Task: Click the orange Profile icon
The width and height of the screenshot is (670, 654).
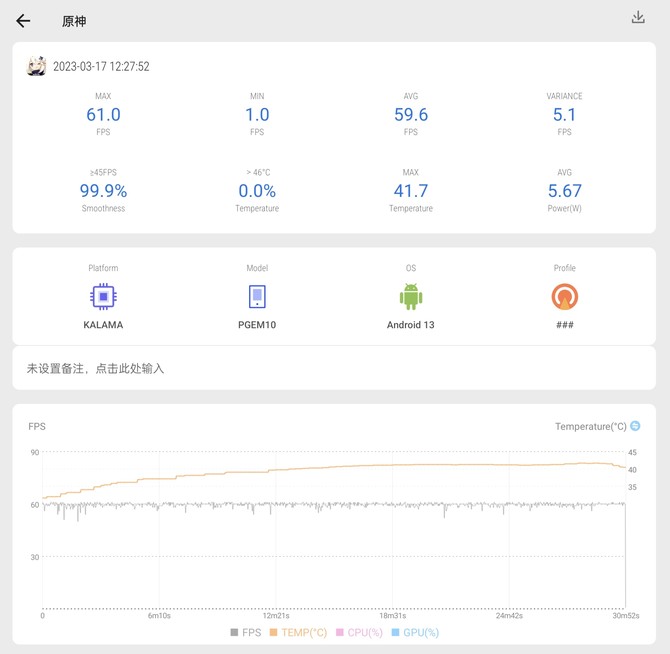Action: pos(564,297)
